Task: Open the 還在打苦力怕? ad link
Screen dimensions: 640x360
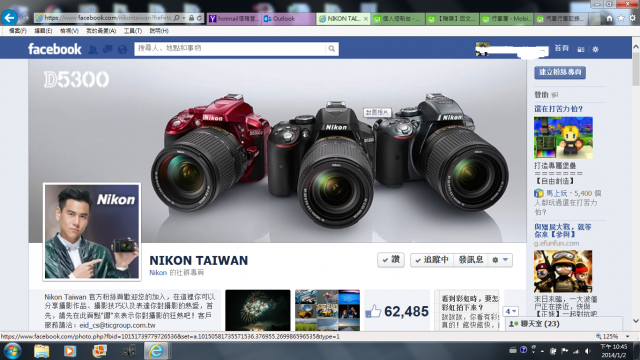Action: click(558, 109)
